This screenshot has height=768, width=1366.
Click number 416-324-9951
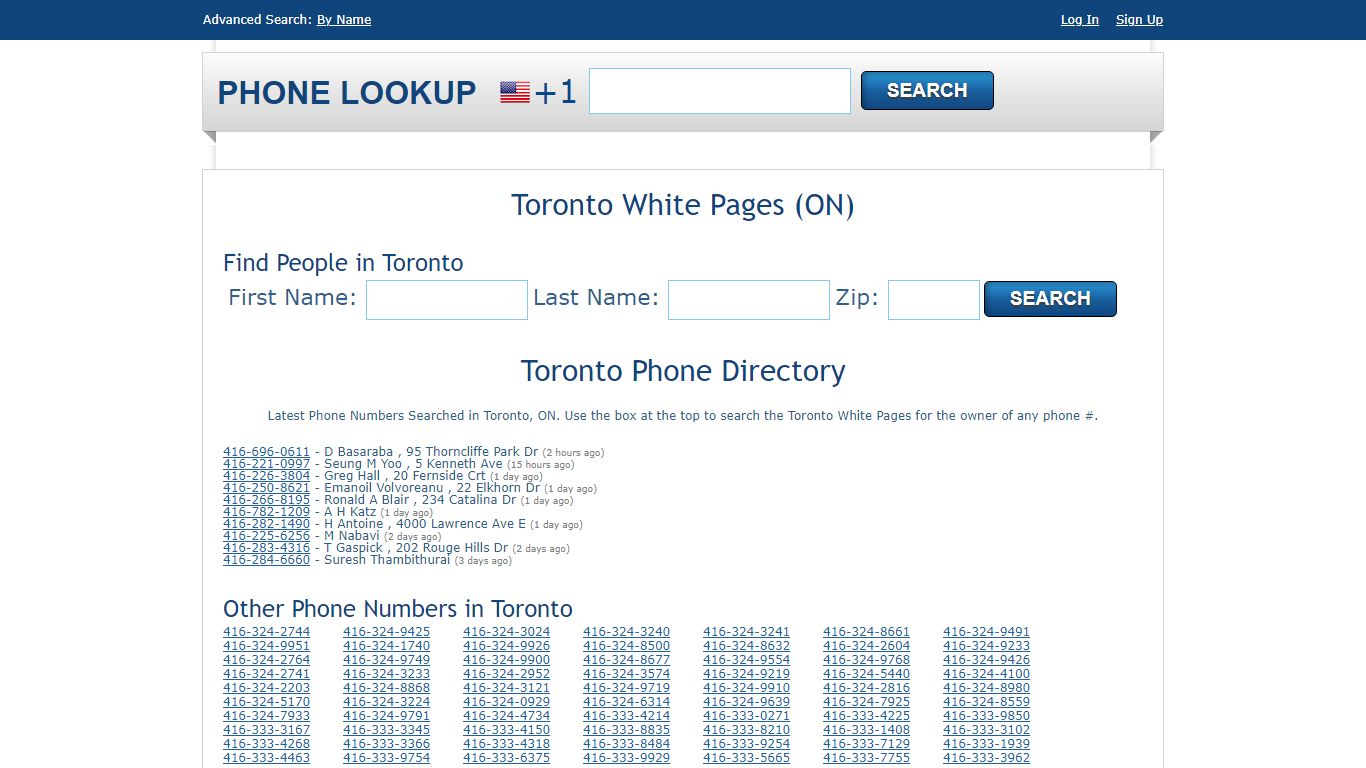point(267,646)
